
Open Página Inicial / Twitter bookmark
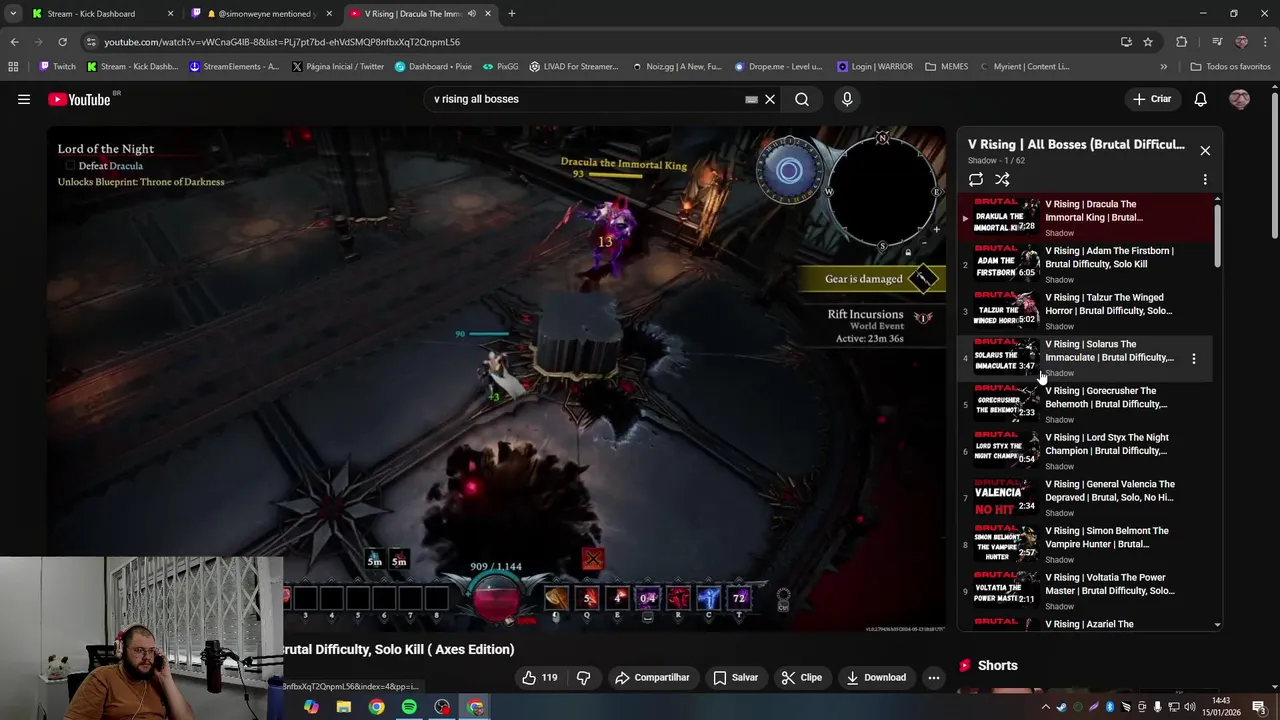pos(338,67)
